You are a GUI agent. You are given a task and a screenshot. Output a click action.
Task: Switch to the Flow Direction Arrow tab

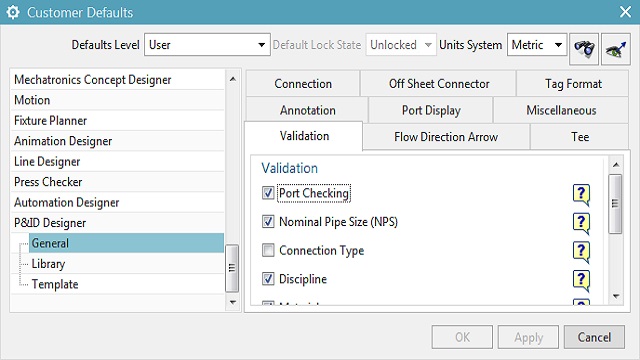tap(446, 137)
